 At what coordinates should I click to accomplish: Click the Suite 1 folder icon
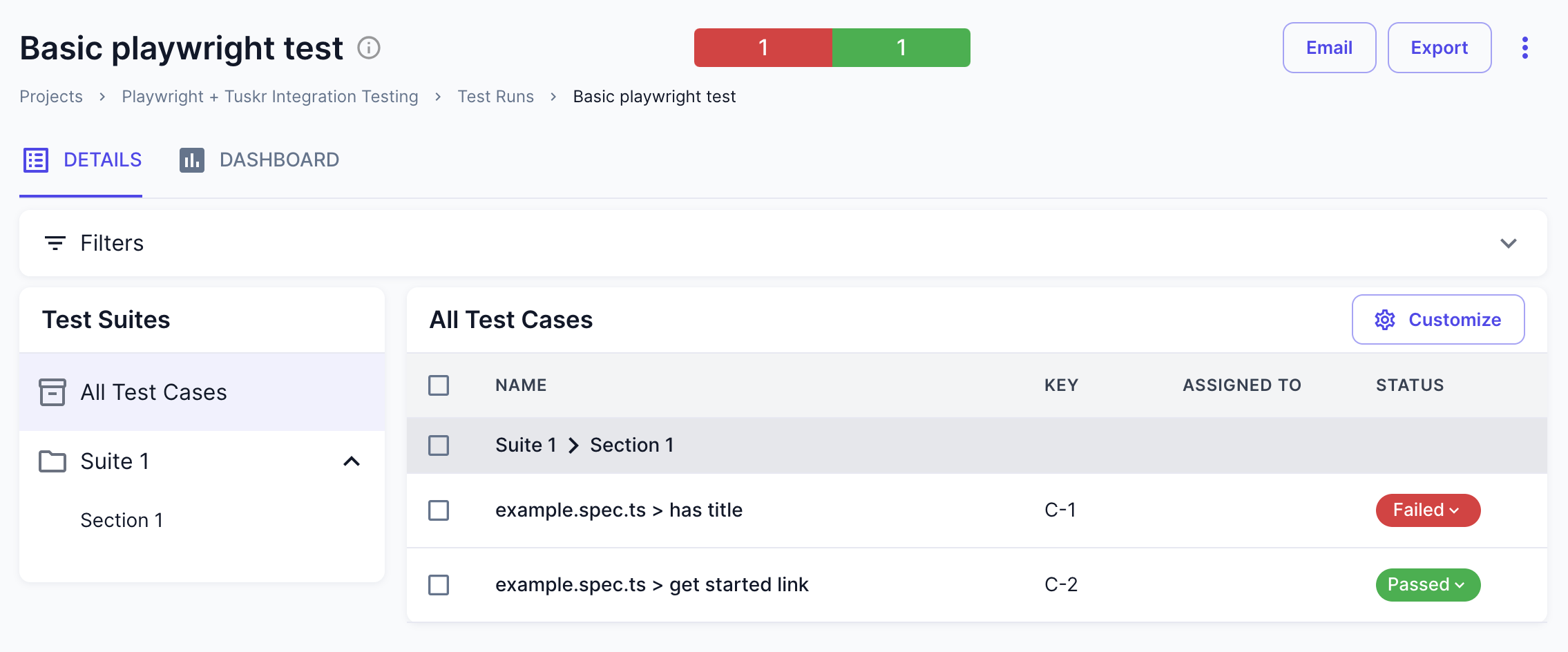(52, 461)
